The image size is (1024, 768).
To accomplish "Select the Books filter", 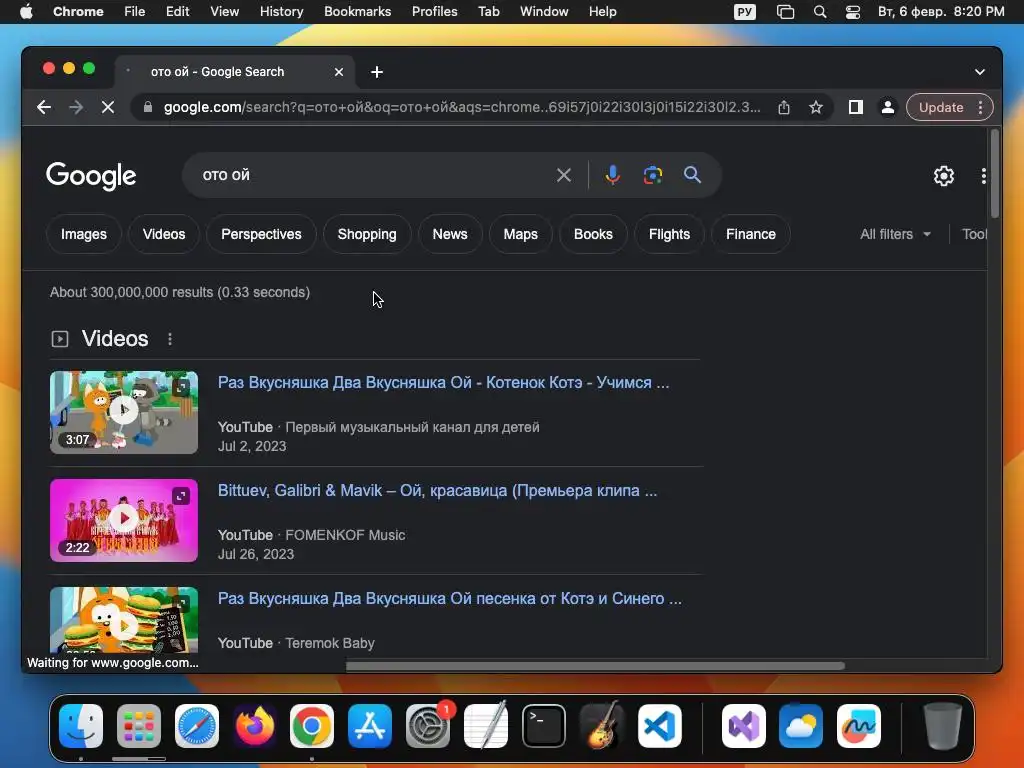I will pos(593,234).
